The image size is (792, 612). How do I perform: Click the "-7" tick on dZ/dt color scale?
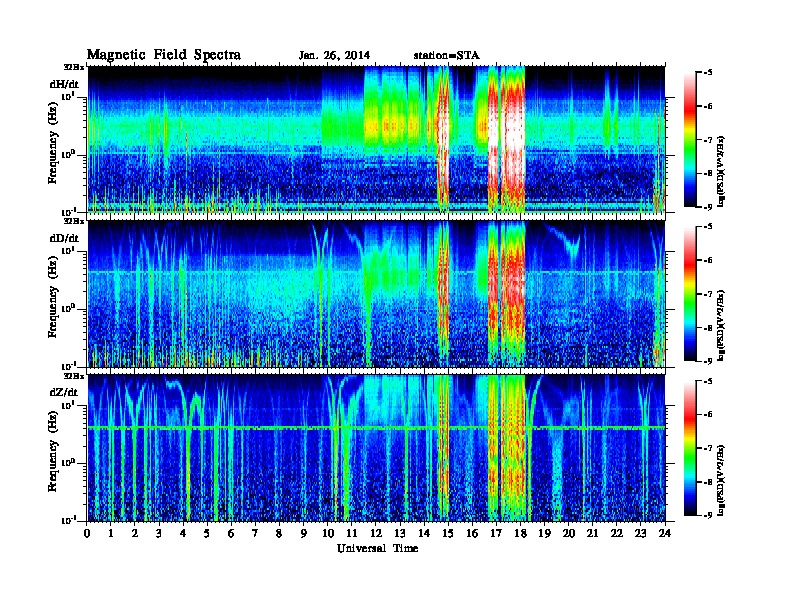(x=707, y=448)
